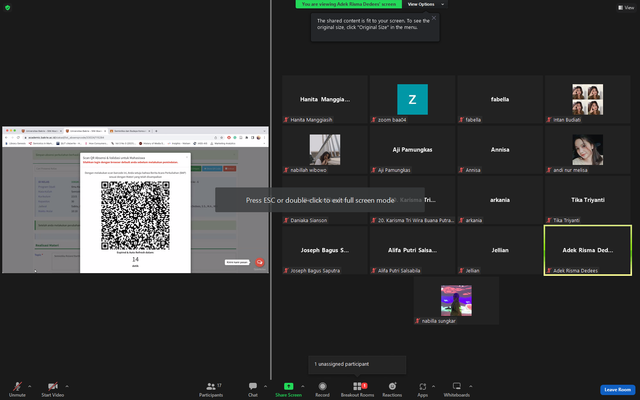Viewport: 640px width, 400px height.
Task: Select Tika Triyanti's tile
Action: tap(588, 200)
